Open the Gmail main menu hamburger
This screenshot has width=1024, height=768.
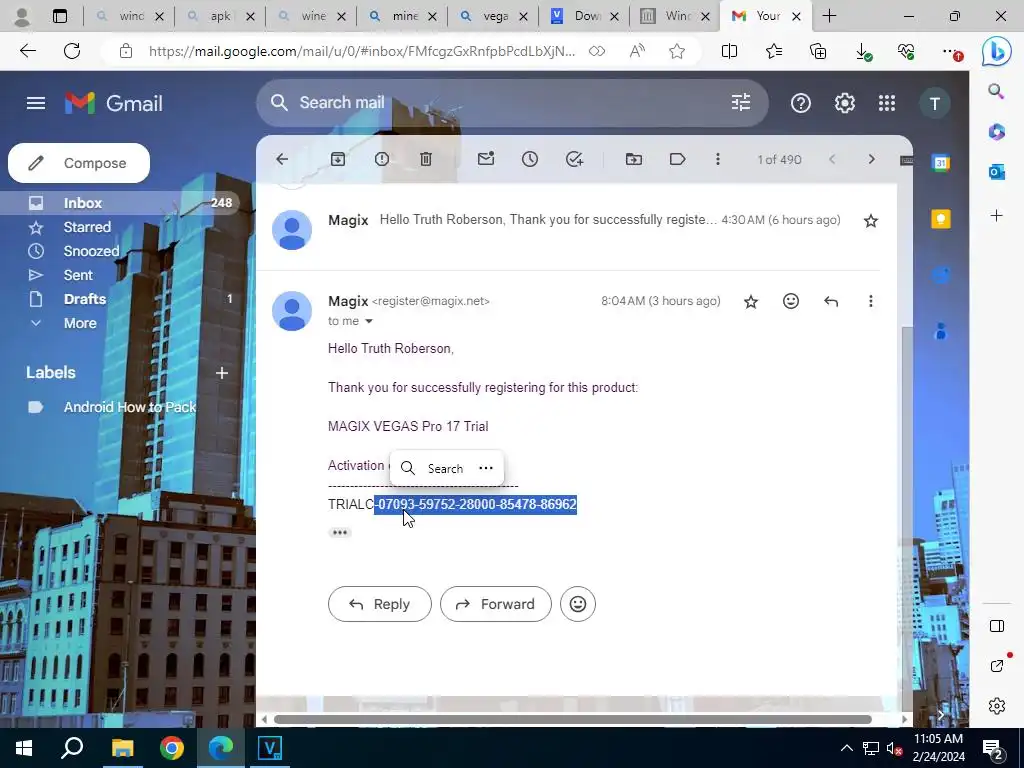[x=36, y=103]
